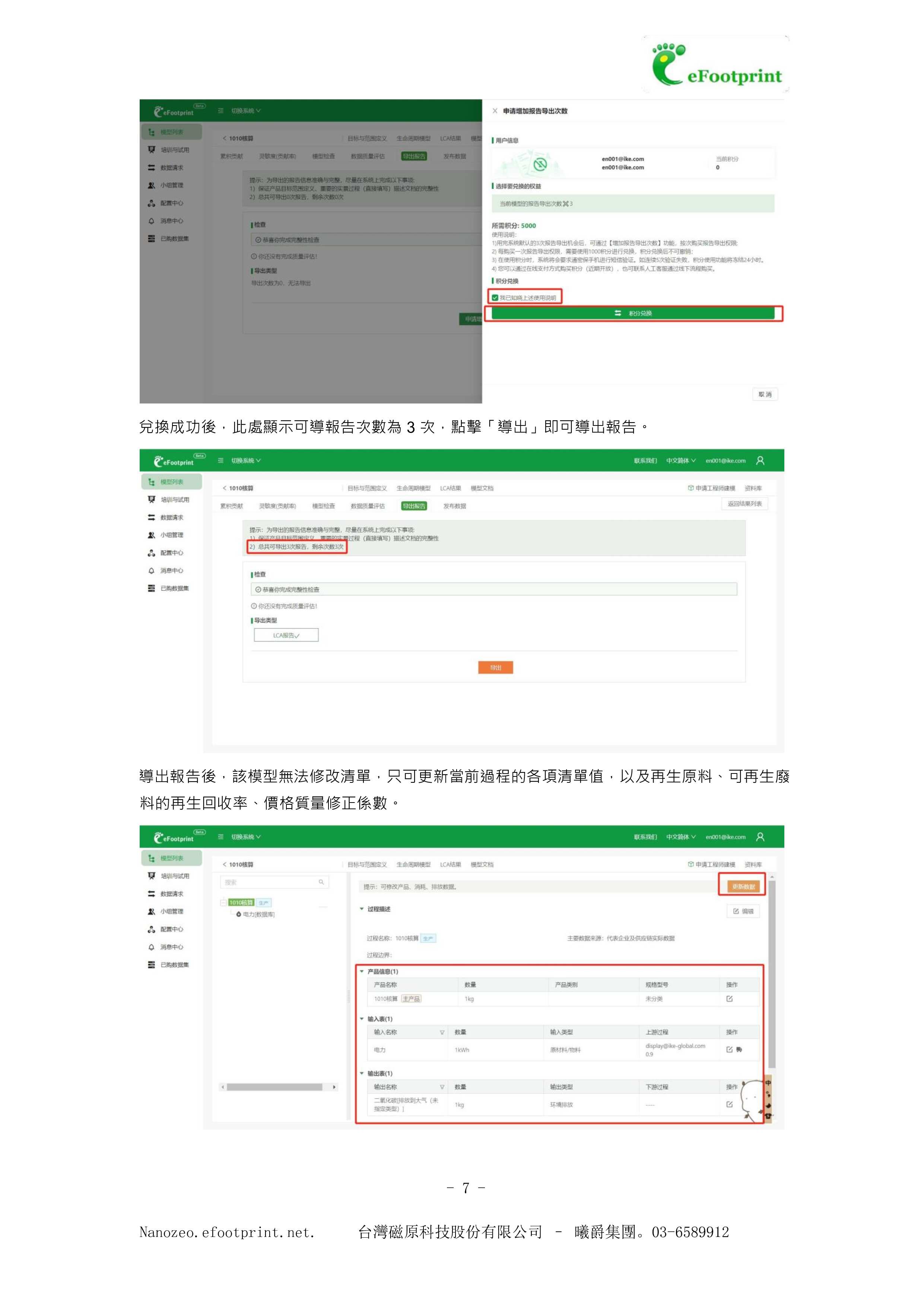Select 电力[数据库] node in process tree

tap(258, 914)
